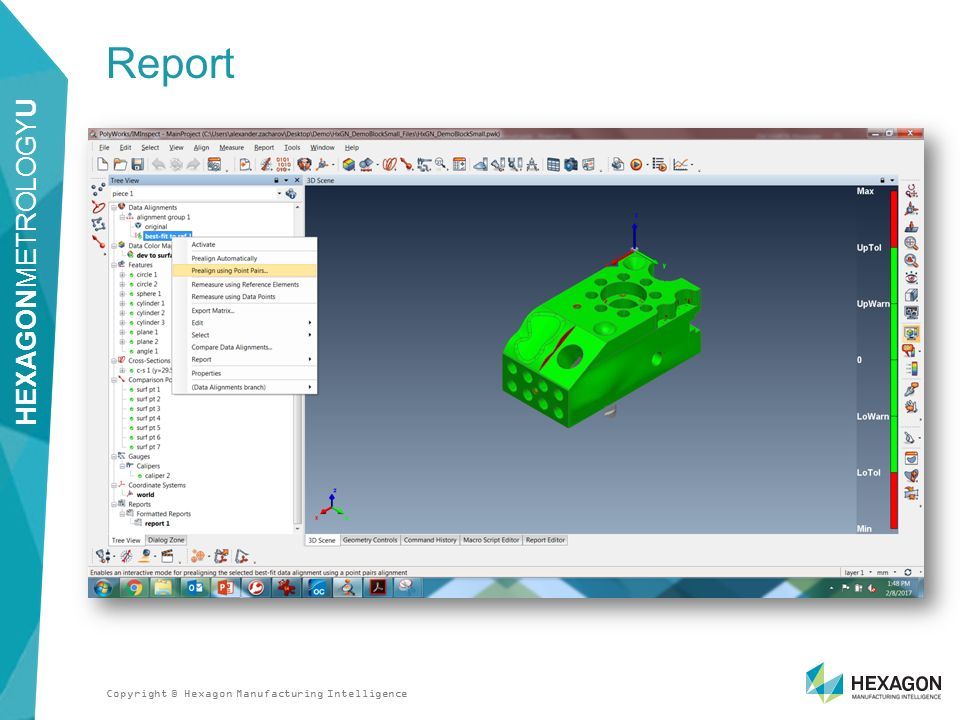960x720 pixels.
Task: Click the Chrome icon in the Windows taskbar
Action: coord(133,588)
